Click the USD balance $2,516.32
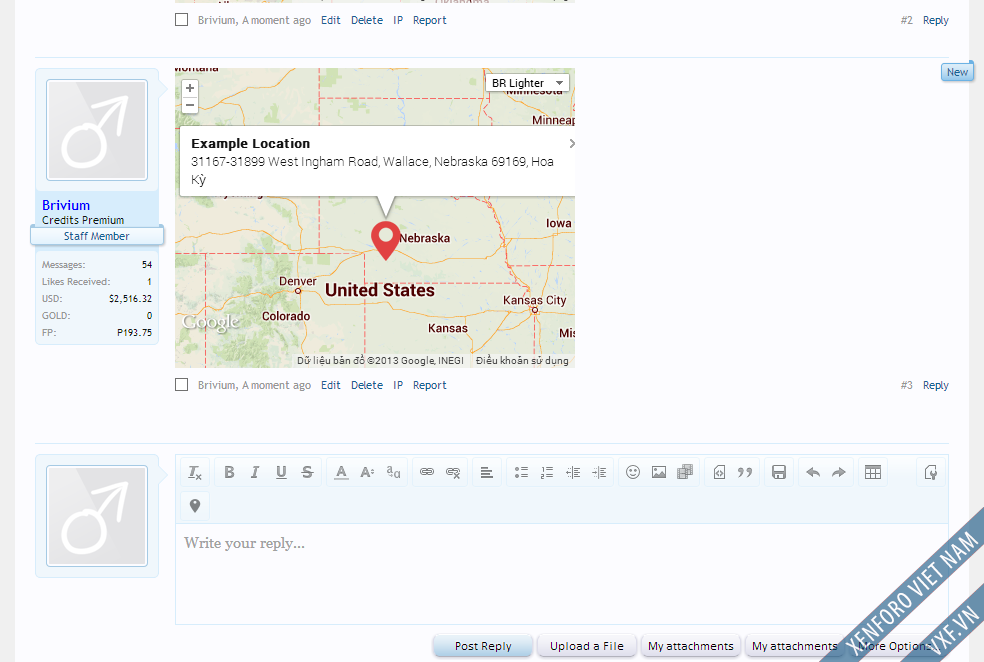 click(130, 299)
